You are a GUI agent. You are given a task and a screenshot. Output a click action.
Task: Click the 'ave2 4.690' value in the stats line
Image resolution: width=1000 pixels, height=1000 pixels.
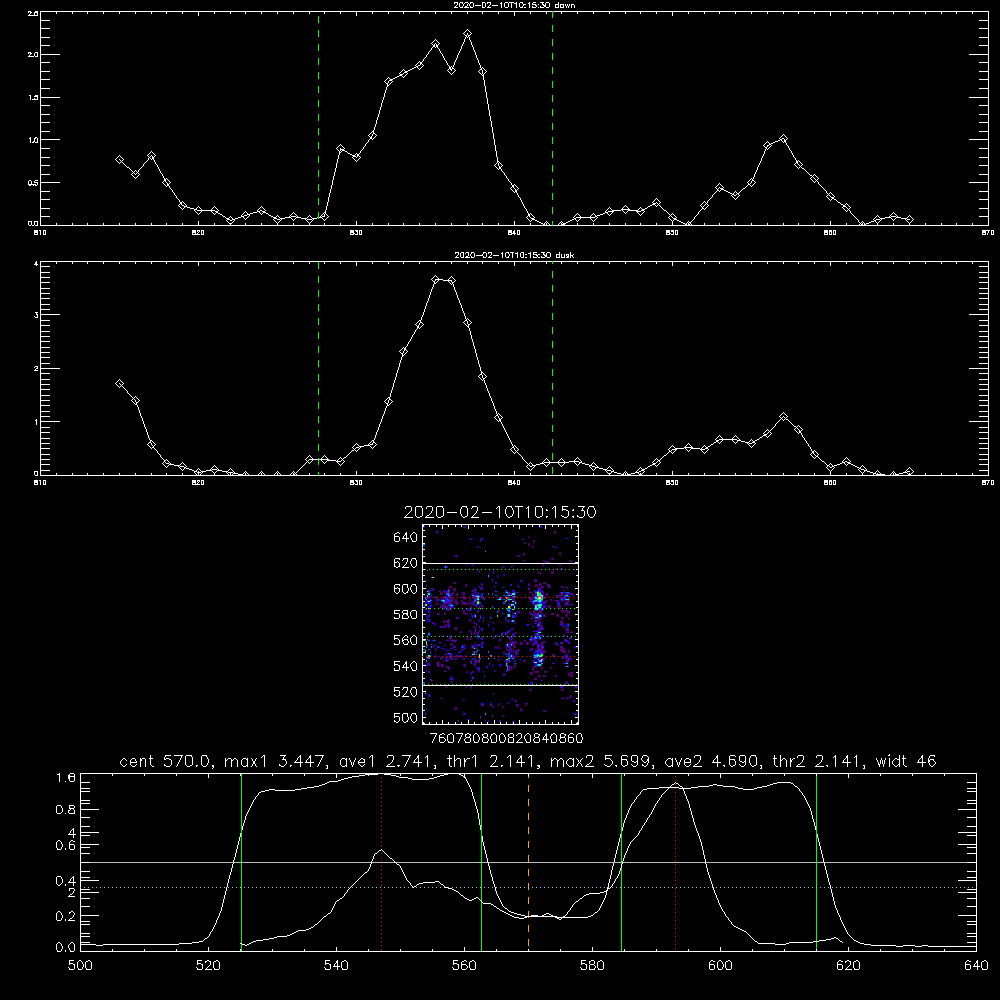pos(711,761)
